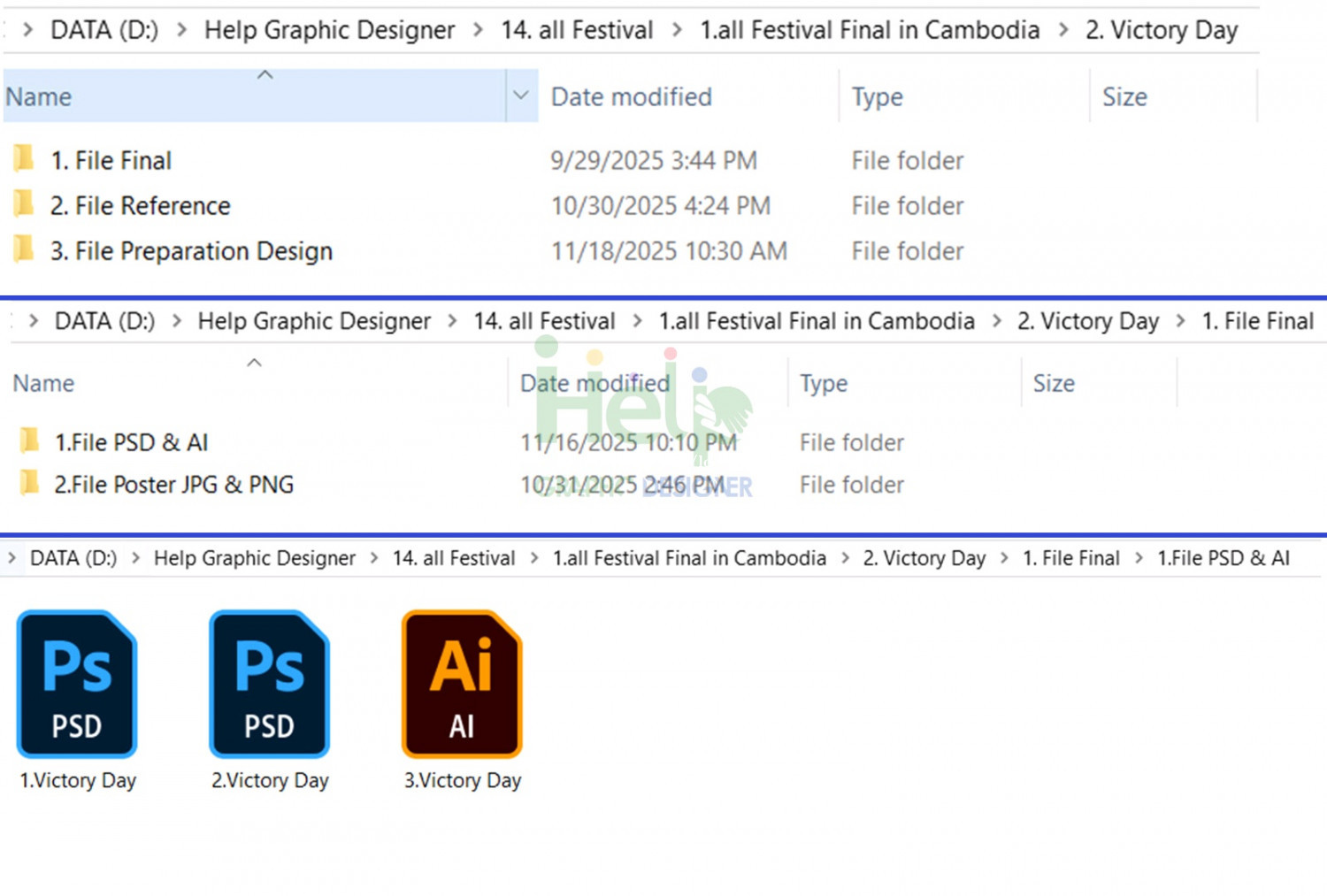This screenshot has height=896, width=1327.
Task: Expand chevron after Help Graphic Designer in top path
Action: [478, 30]
